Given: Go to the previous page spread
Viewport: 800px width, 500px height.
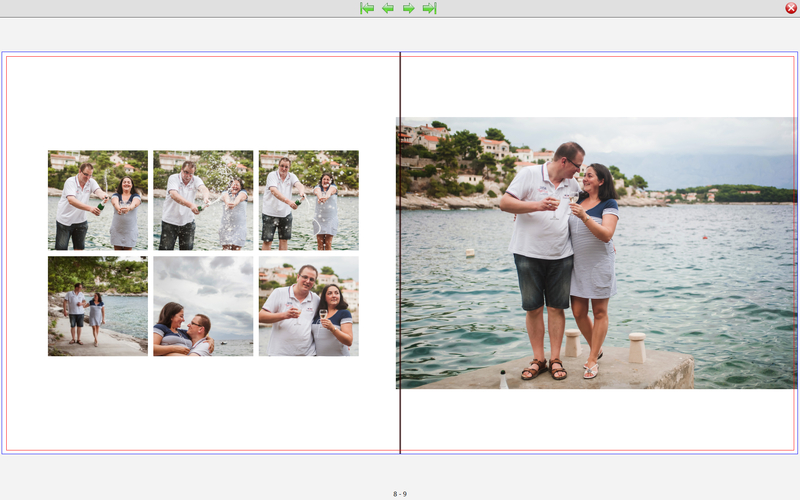Looking at the screenshot, I should click(x=388, y=8).
